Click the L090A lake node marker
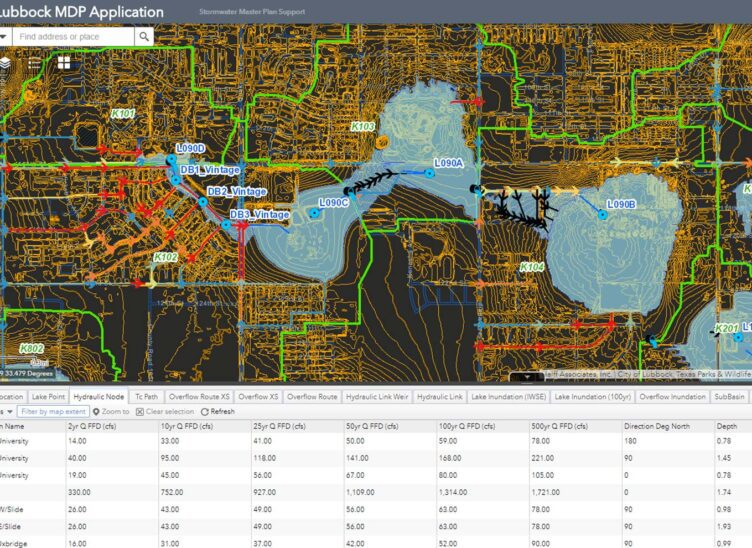 [x=430, y=173]
